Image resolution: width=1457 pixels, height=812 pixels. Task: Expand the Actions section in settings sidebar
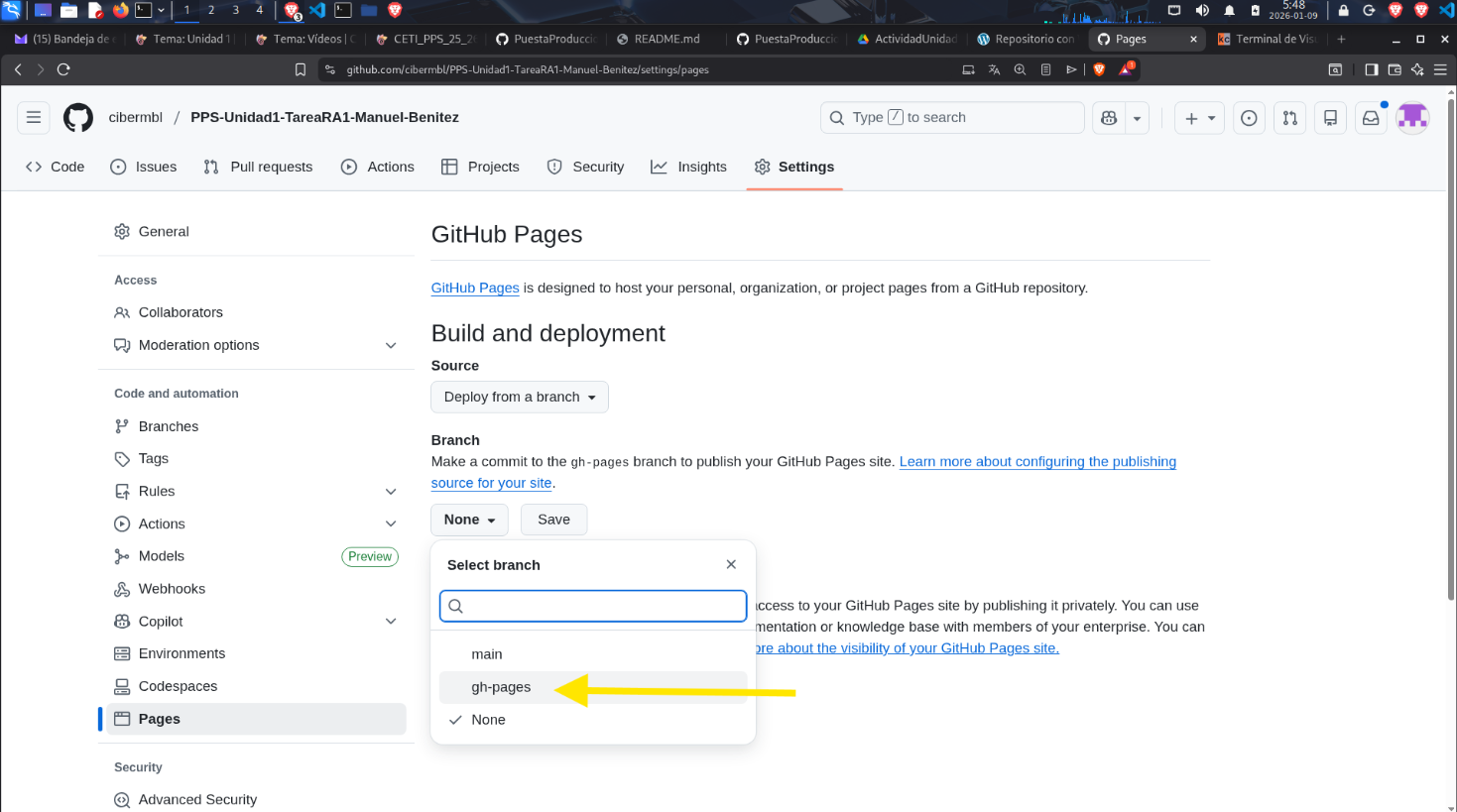391,523
